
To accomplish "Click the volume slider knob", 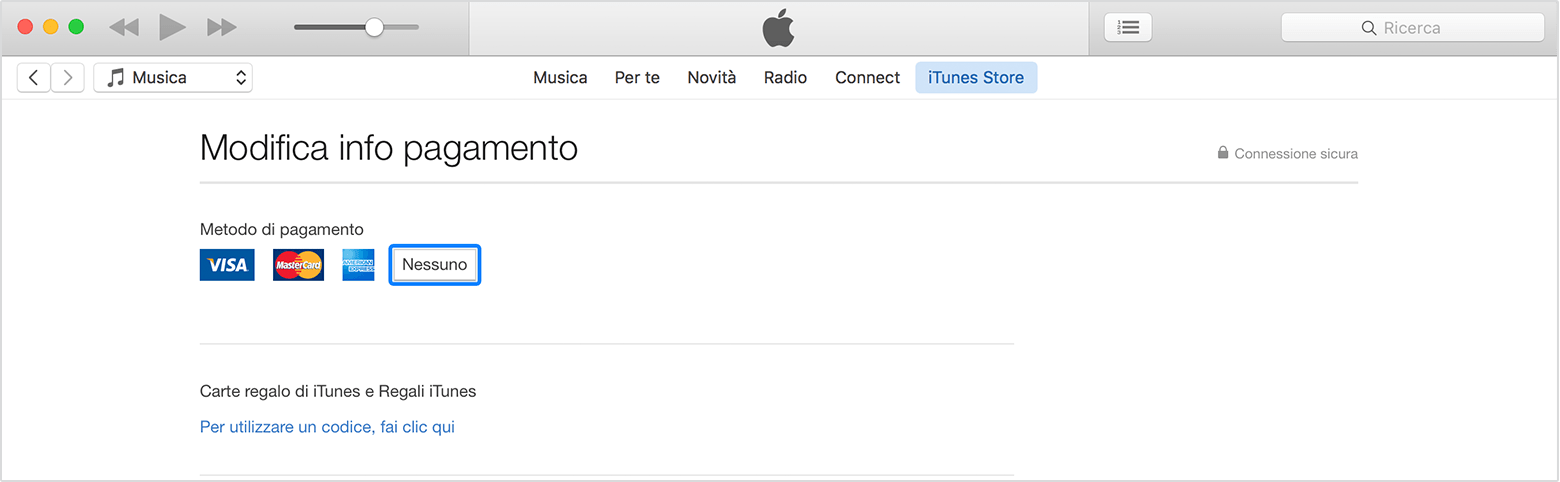I will [374, 28].
